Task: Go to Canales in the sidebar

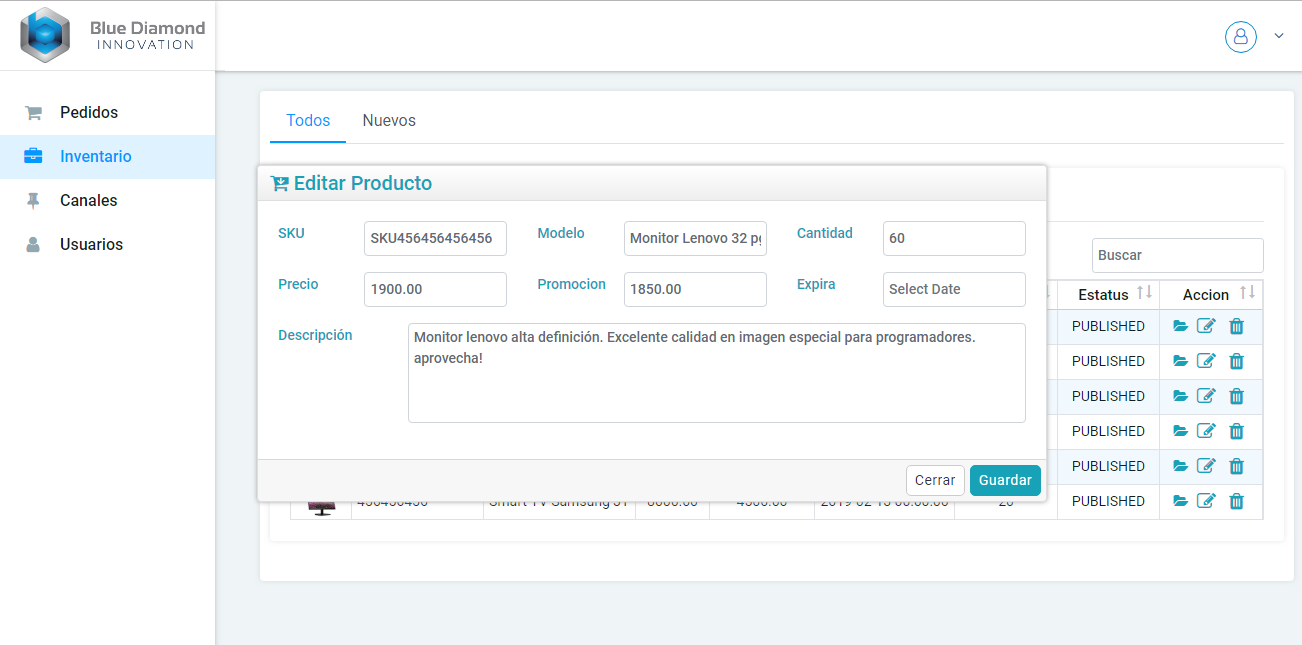Action: coord(88,200)
